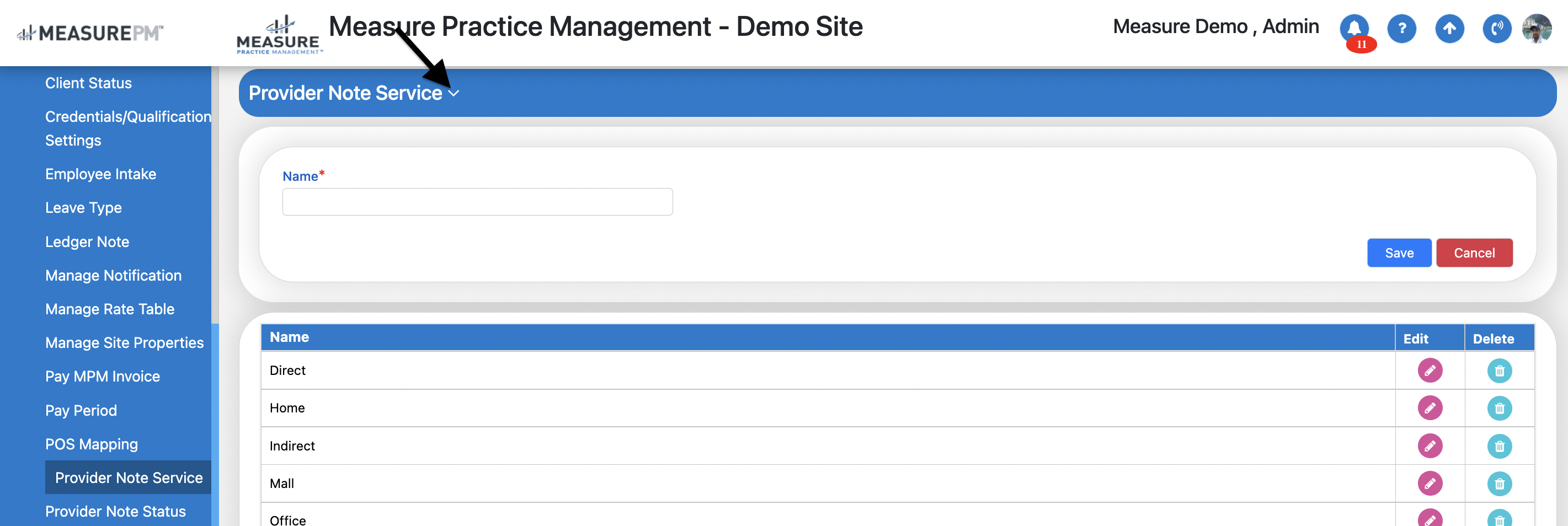
Task: Open Employee Intake in the sidebar
Action: [100, 174]
